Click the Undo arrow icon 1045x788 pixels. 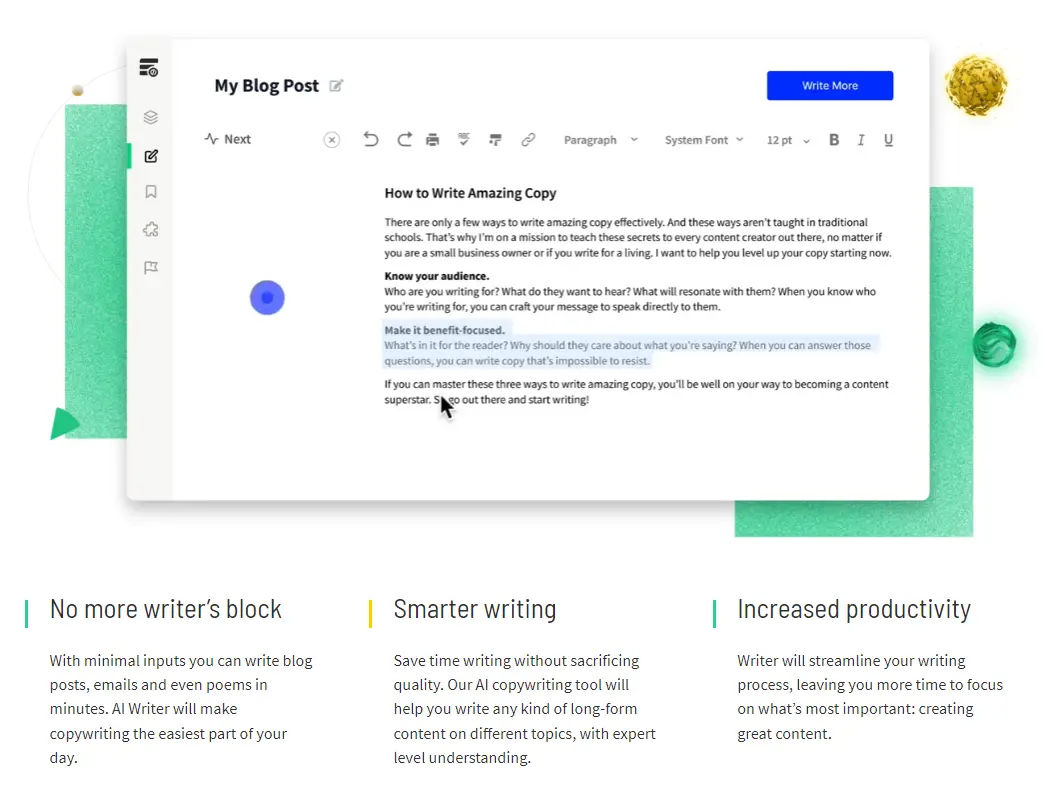click(x=371, y=139)
